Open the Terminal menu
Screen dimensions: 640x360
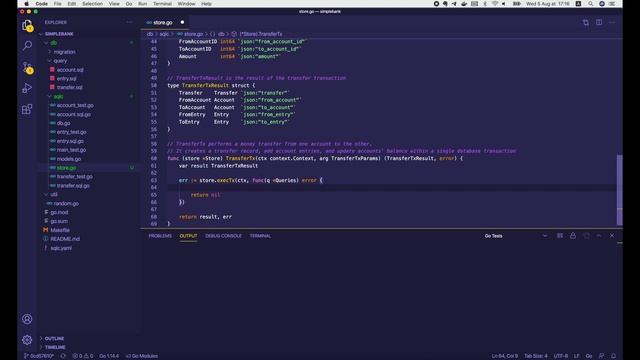click(162, 4)
